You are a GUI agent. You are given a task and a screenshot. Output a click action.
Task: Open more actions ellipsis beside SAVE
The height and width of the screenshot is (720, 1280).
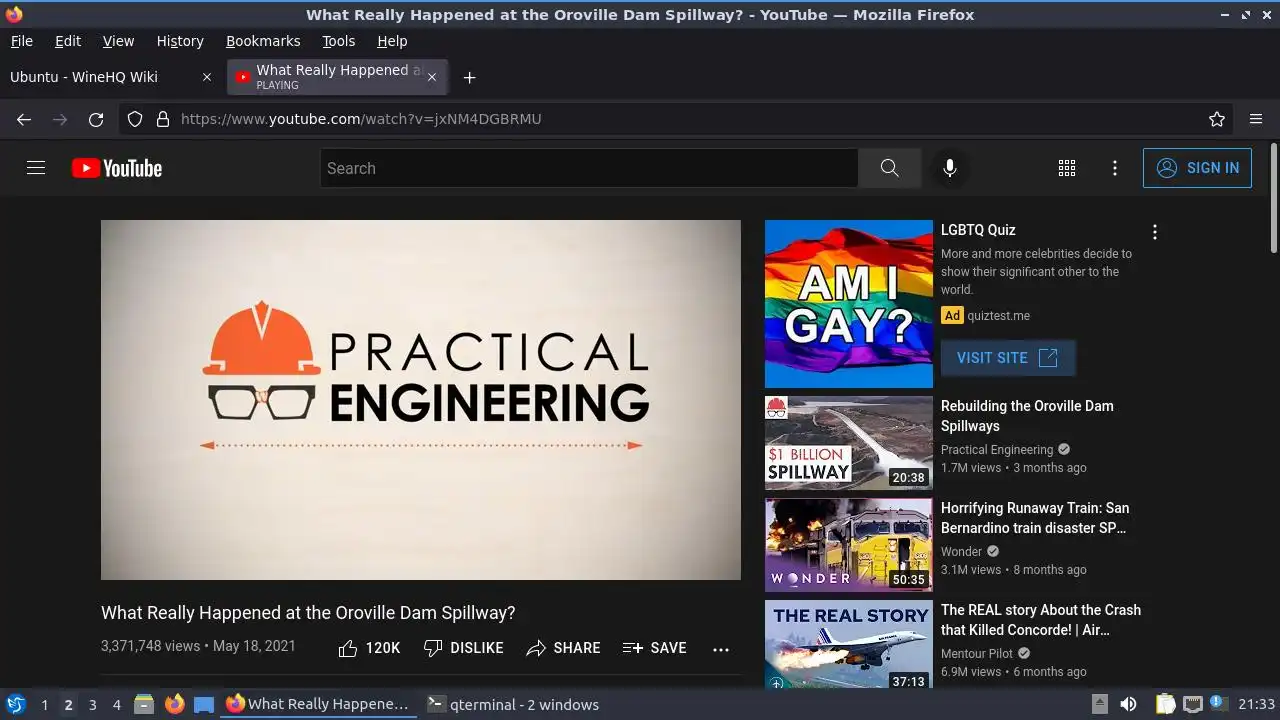tap(721, 649)
